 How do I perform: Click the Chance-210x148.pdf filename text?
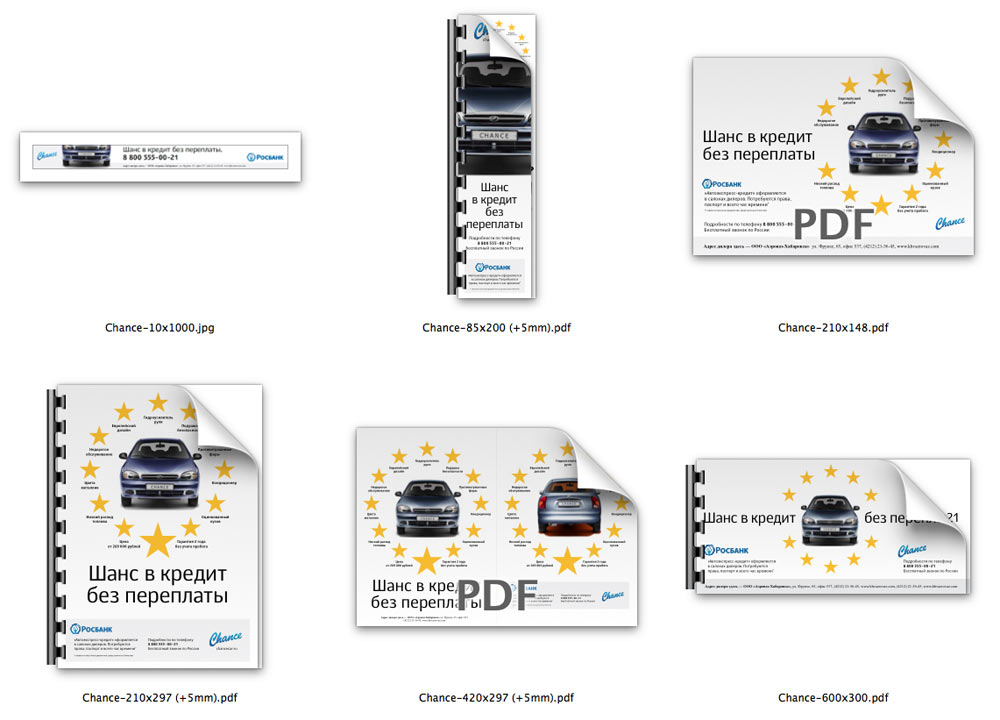(x=833, y=327)
